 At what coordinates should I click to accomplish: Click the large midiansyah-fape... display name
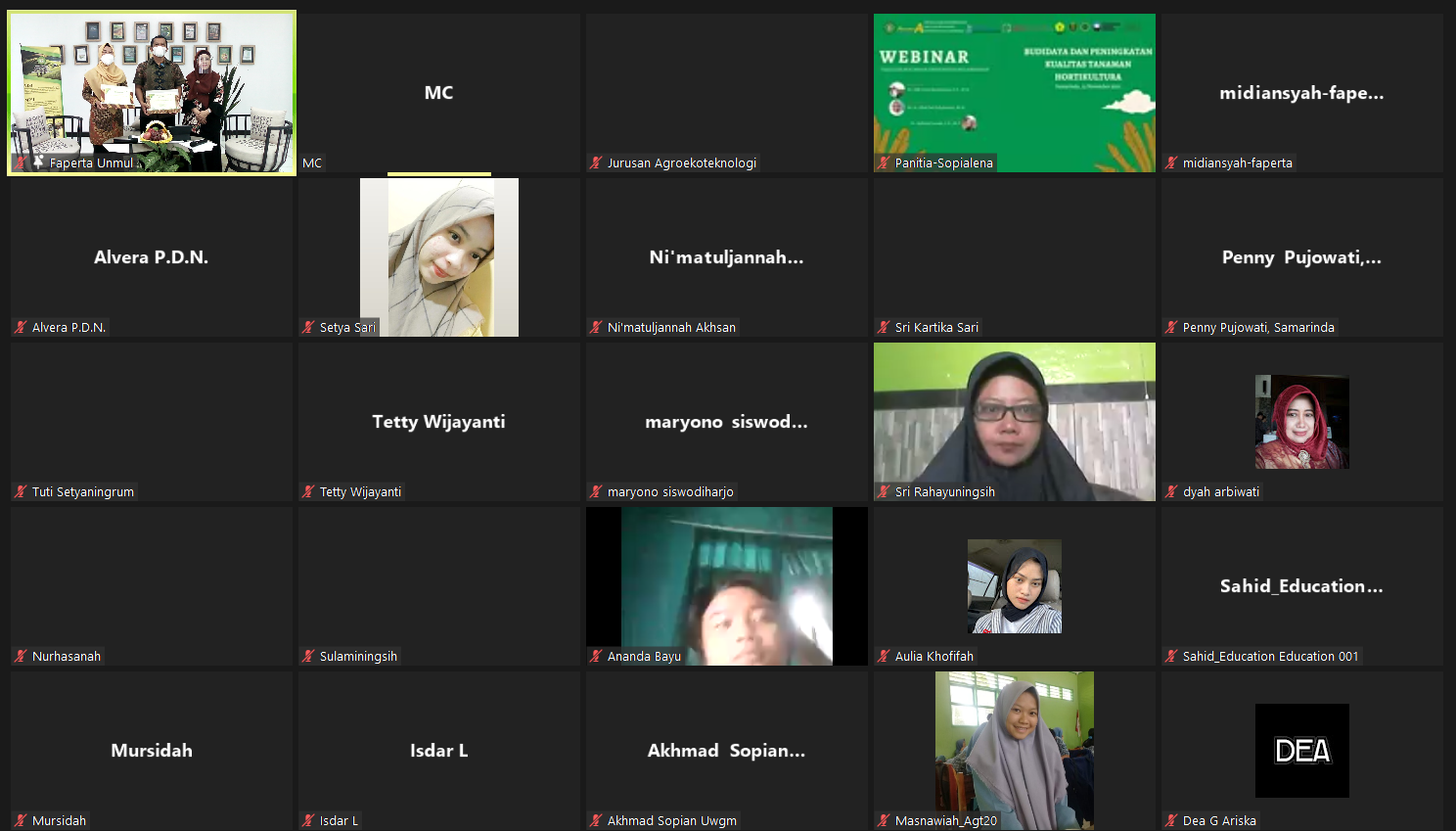coord(1302,93)
